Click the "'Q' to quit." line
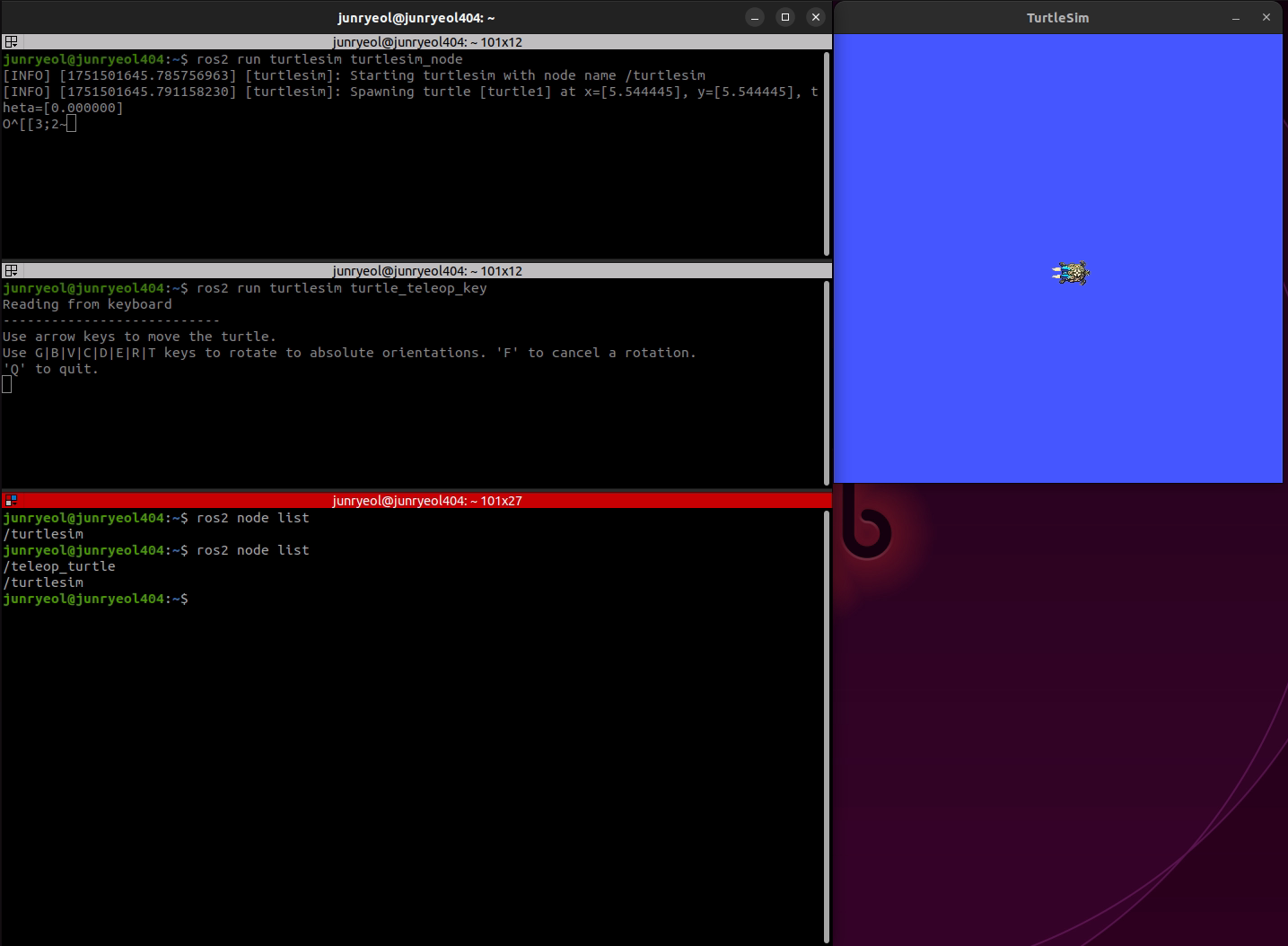Viewport: 1288px width, 946px height. (50, 369)
